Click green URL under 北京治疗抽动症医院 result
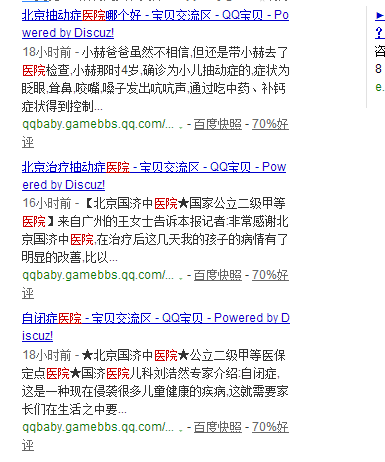The image size is (385, 462). point(98,275)
